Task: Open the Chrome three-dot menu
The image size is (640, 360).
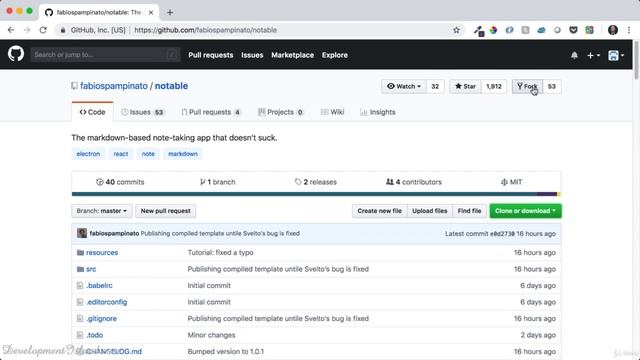Action: point(629,30)
